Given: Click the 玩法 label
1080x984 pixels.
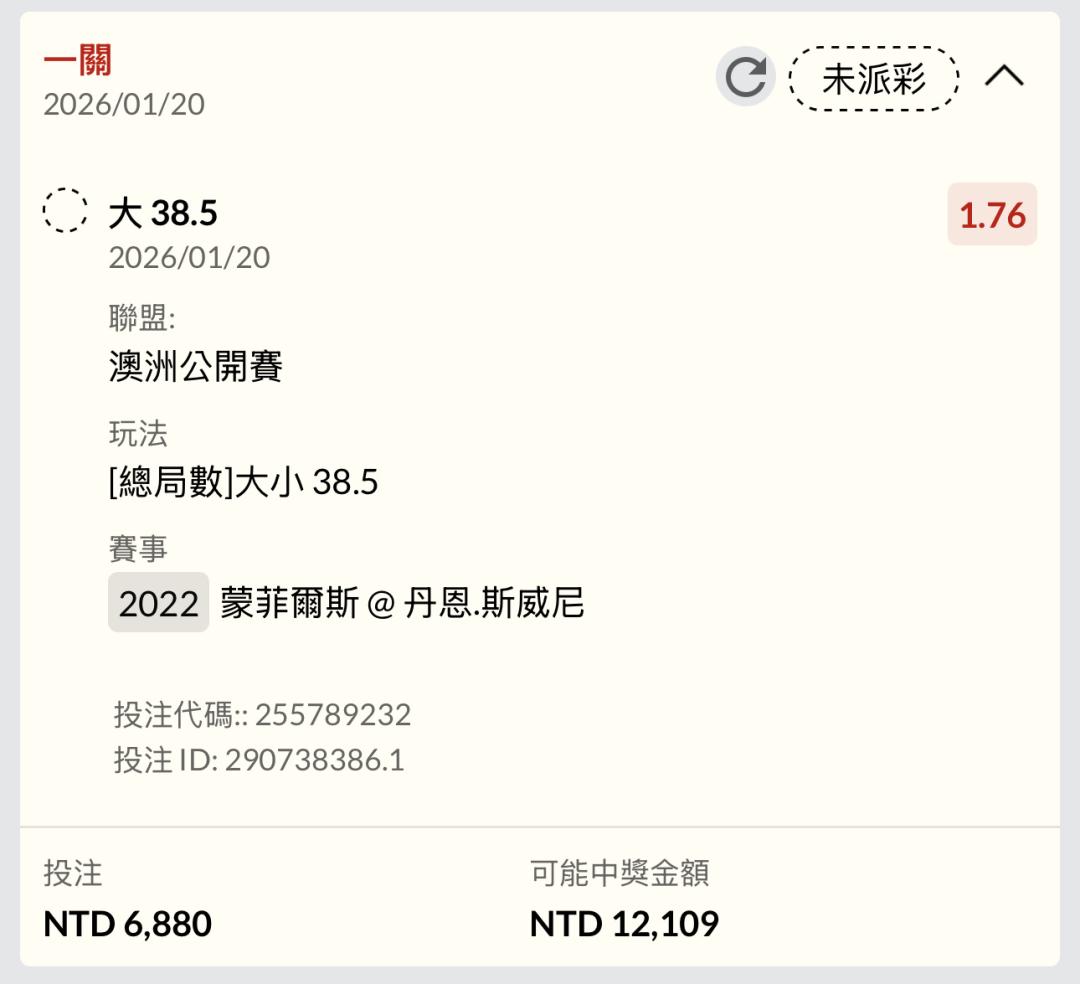Looking at the screenshot, I should point(138,434).
